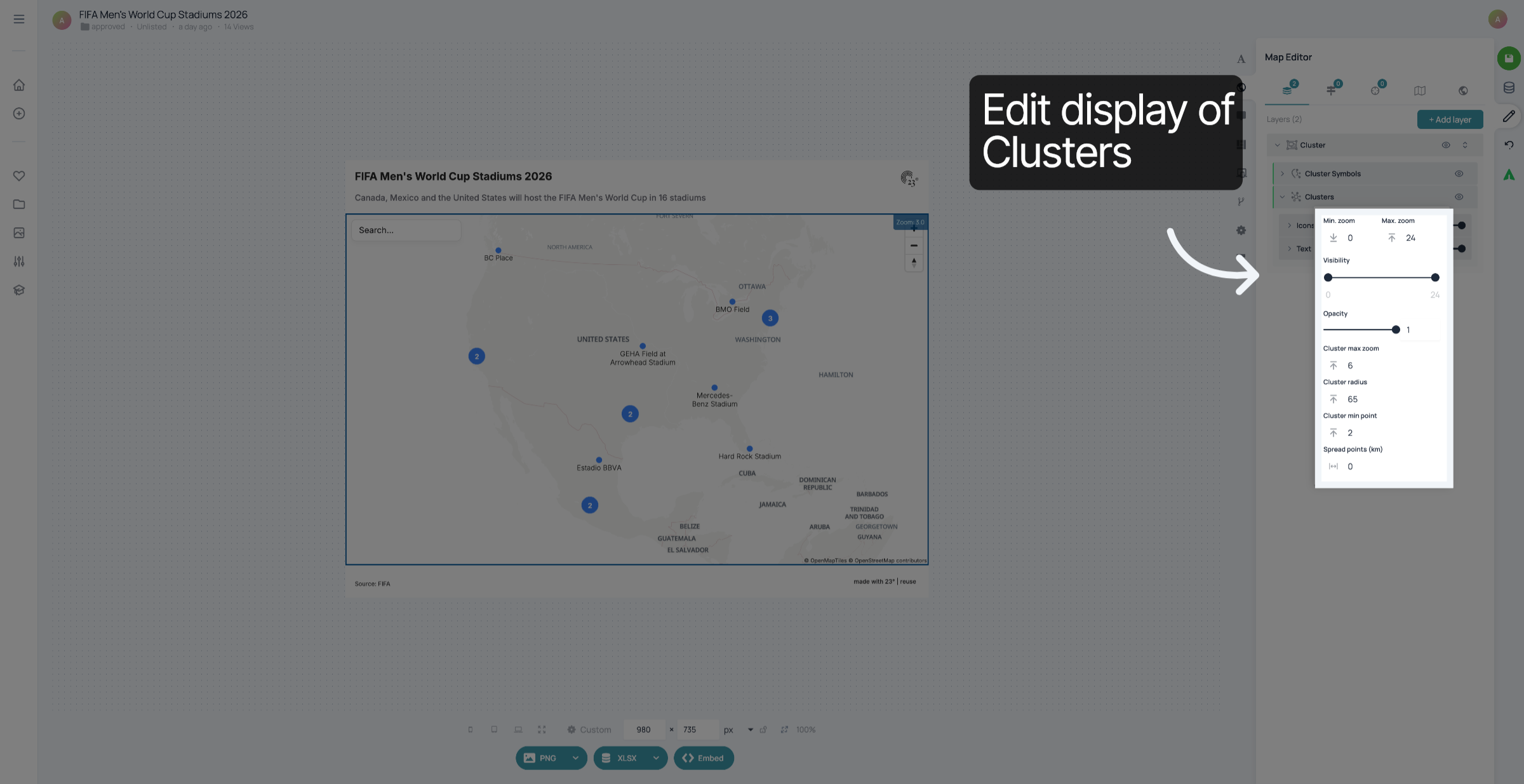Open the graduation cap academy icon
Image resolution: width=1524 pixels, height=784 pixels.
click(19, 290)
